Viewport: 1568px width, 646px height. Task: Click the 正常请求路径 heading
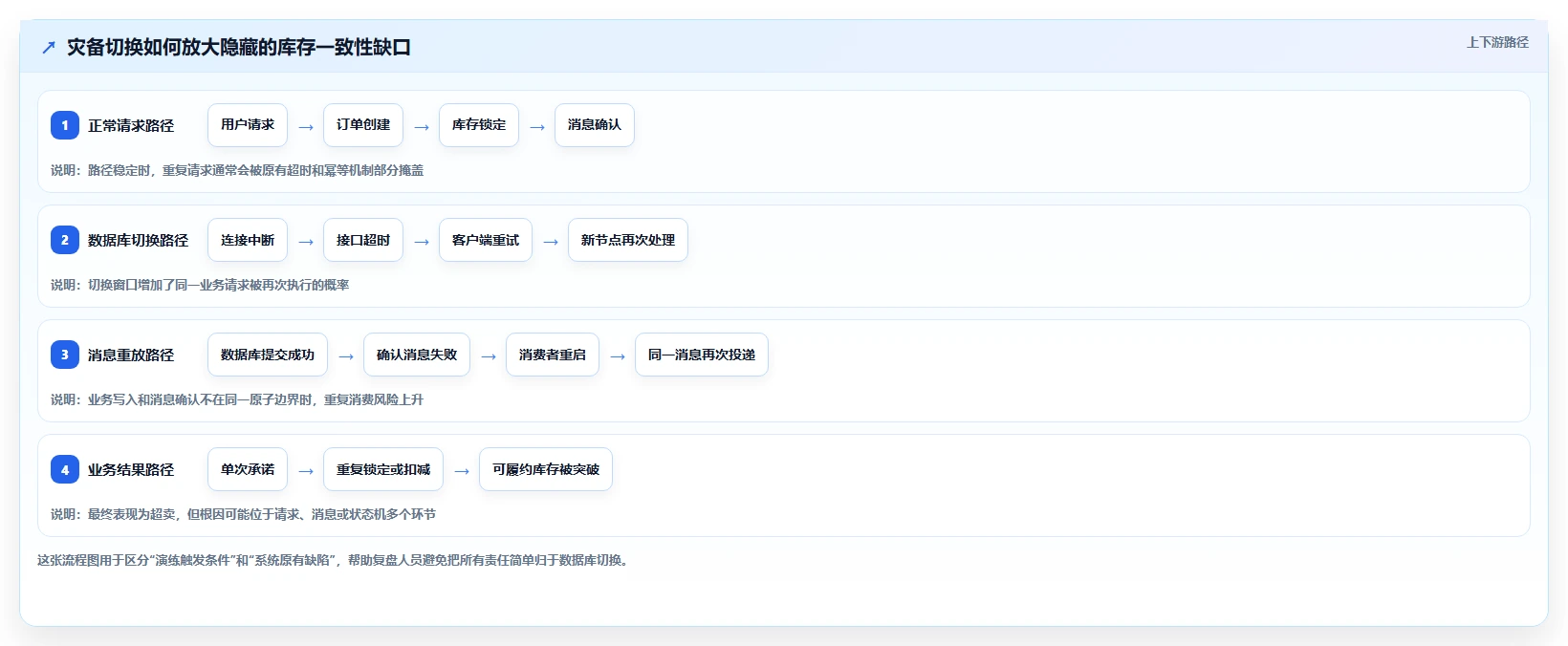coord(131,125)
